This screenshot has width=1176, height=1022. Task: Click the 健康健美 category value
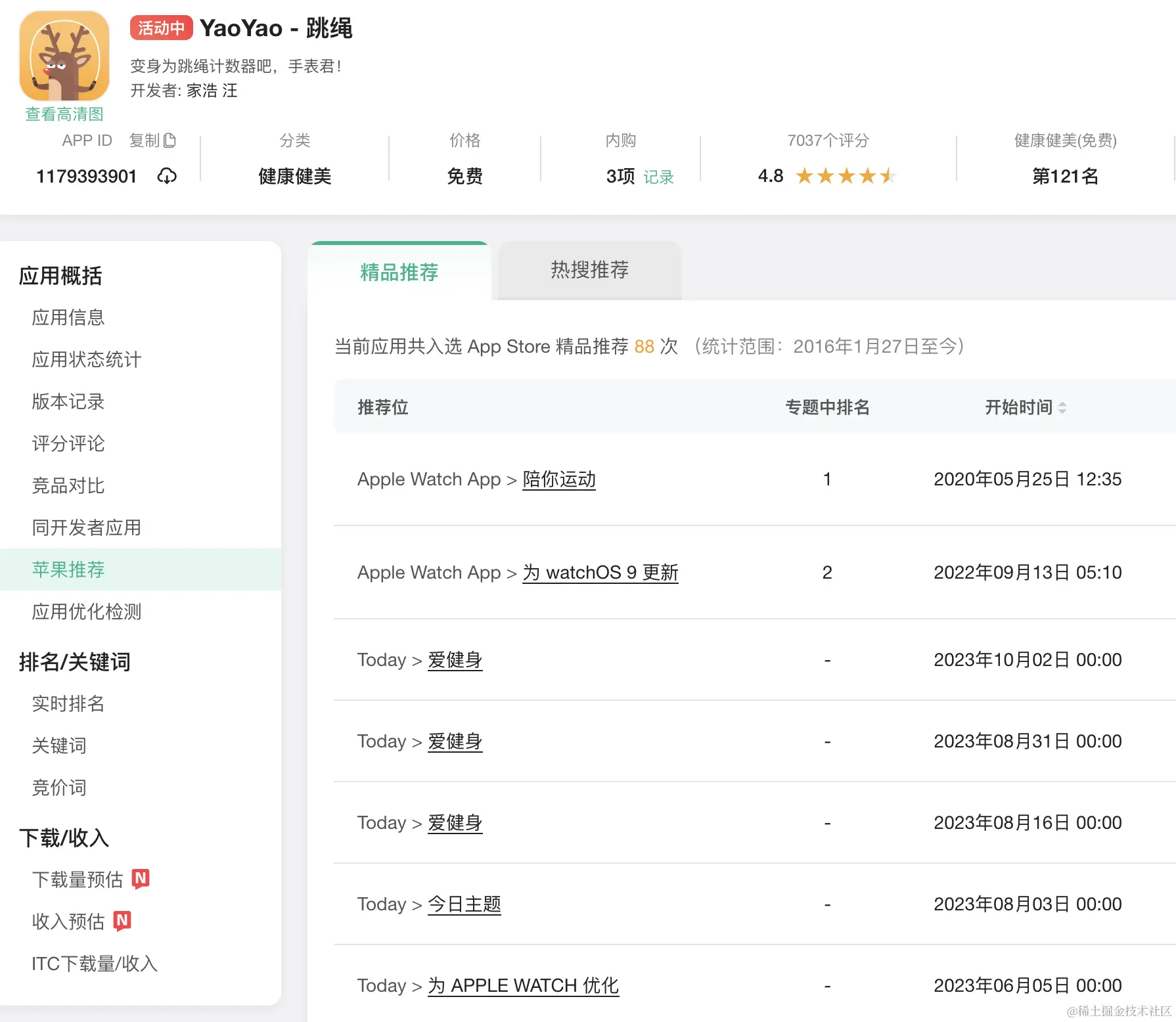[x=294, y=177]
